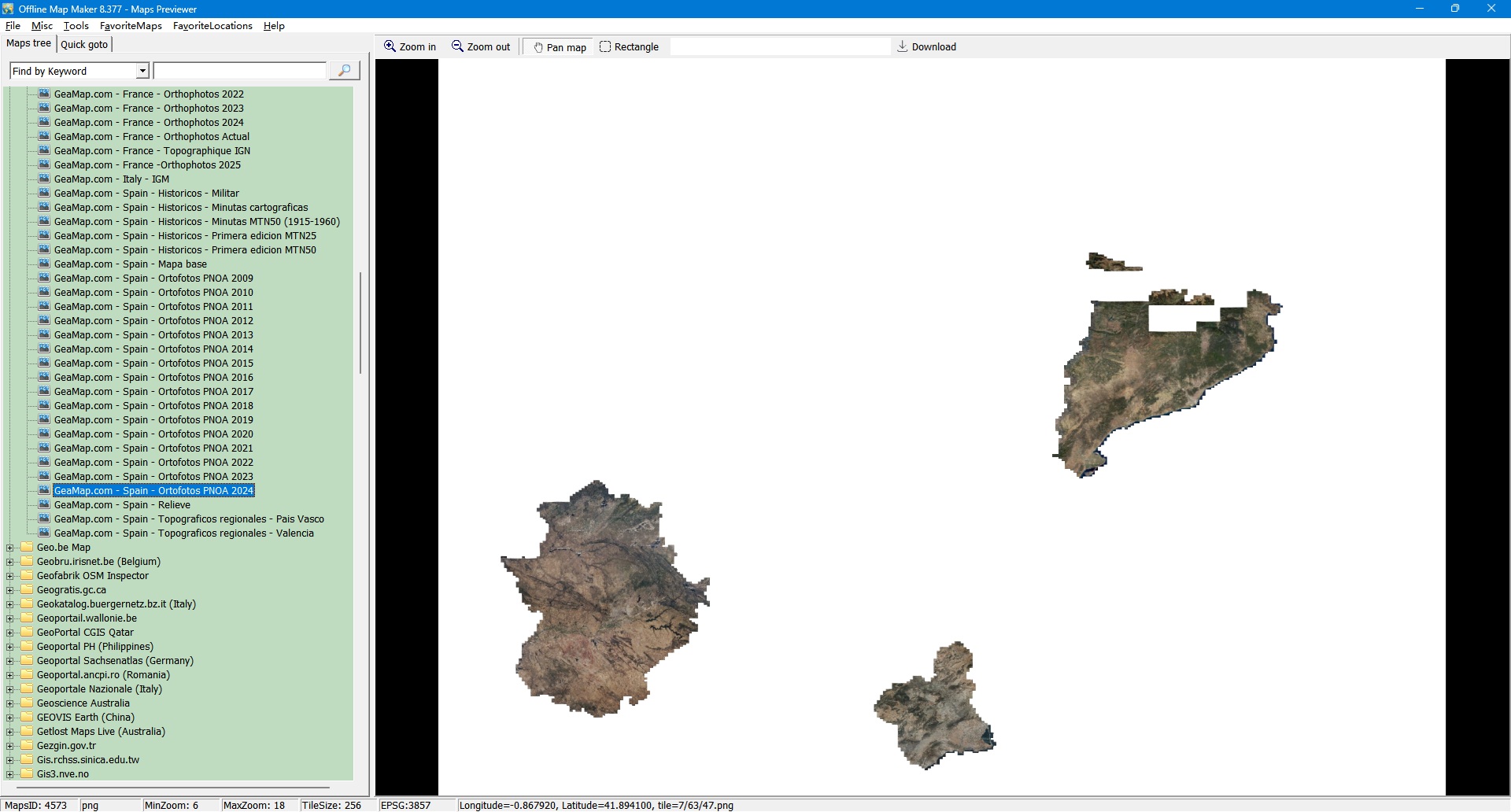Click the Download button
Viewport: 1511px width, 812px height.
[x=926, y=47]
